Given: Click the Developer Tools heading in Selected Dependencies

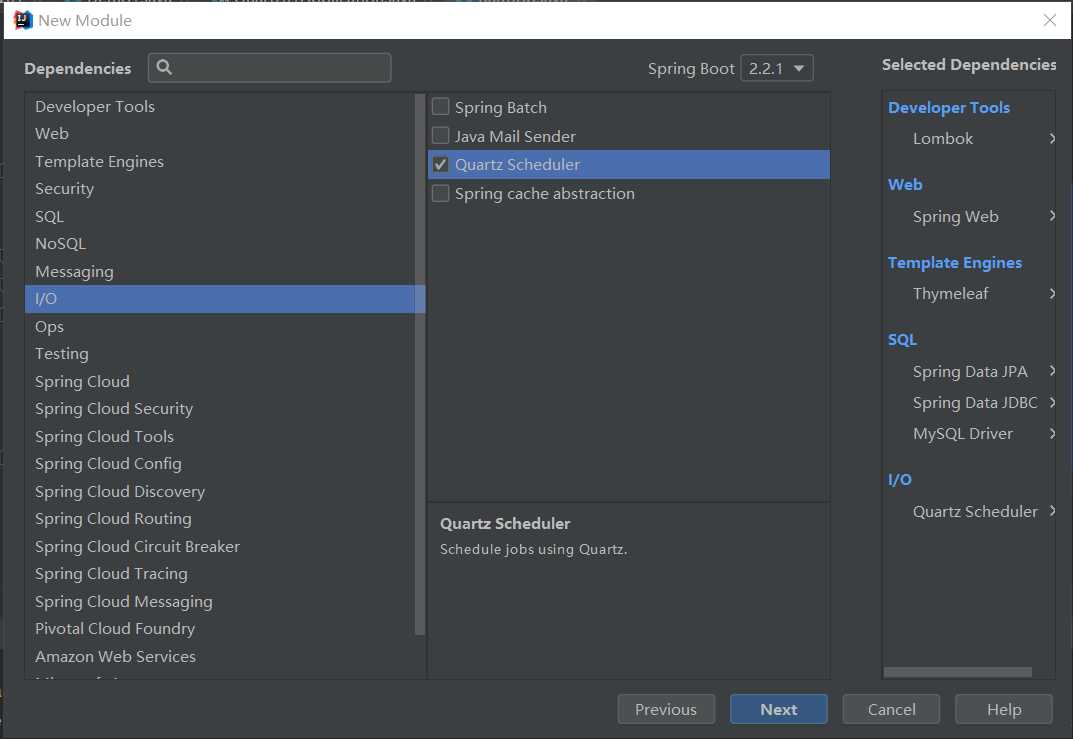Looking at the screenshot, I should coord(948,107).
